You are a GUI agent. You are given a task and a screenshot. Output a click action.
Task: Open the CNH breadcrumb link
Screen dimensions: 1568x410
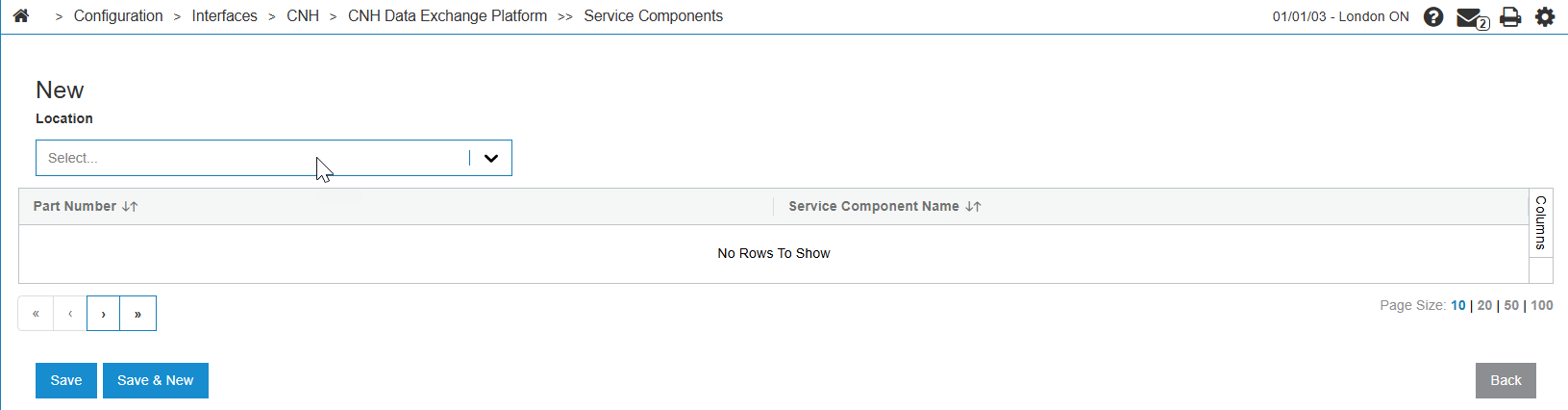click(303, 15)
